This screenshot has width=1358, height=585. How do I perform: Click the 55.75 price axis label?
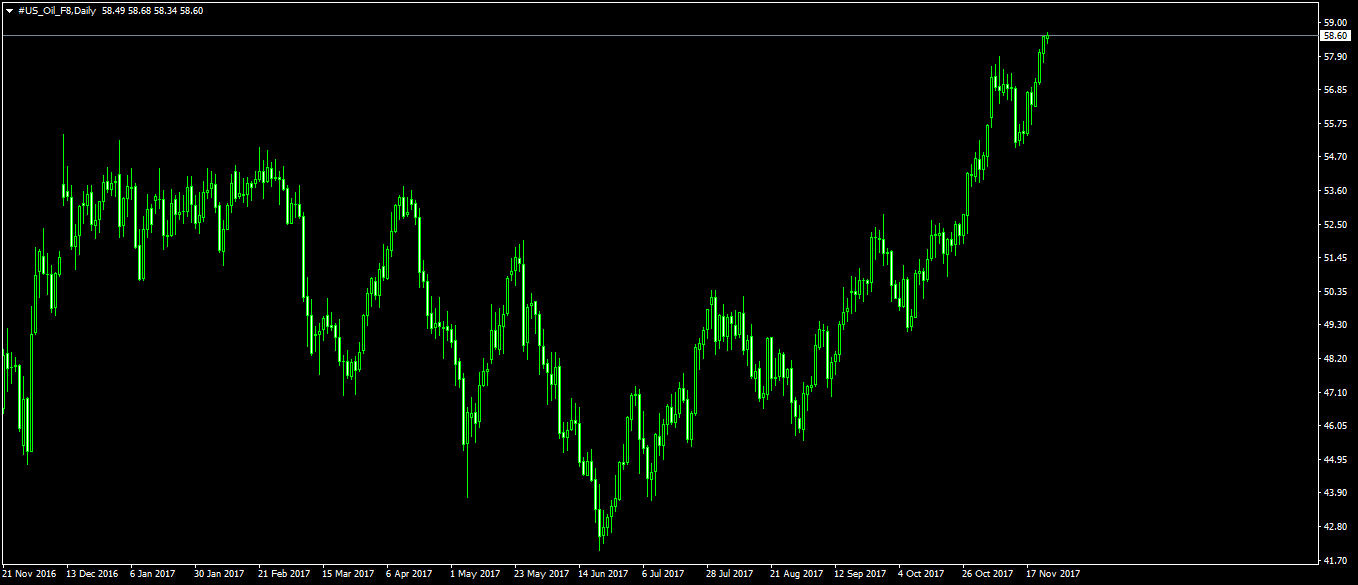[1335, 124]
